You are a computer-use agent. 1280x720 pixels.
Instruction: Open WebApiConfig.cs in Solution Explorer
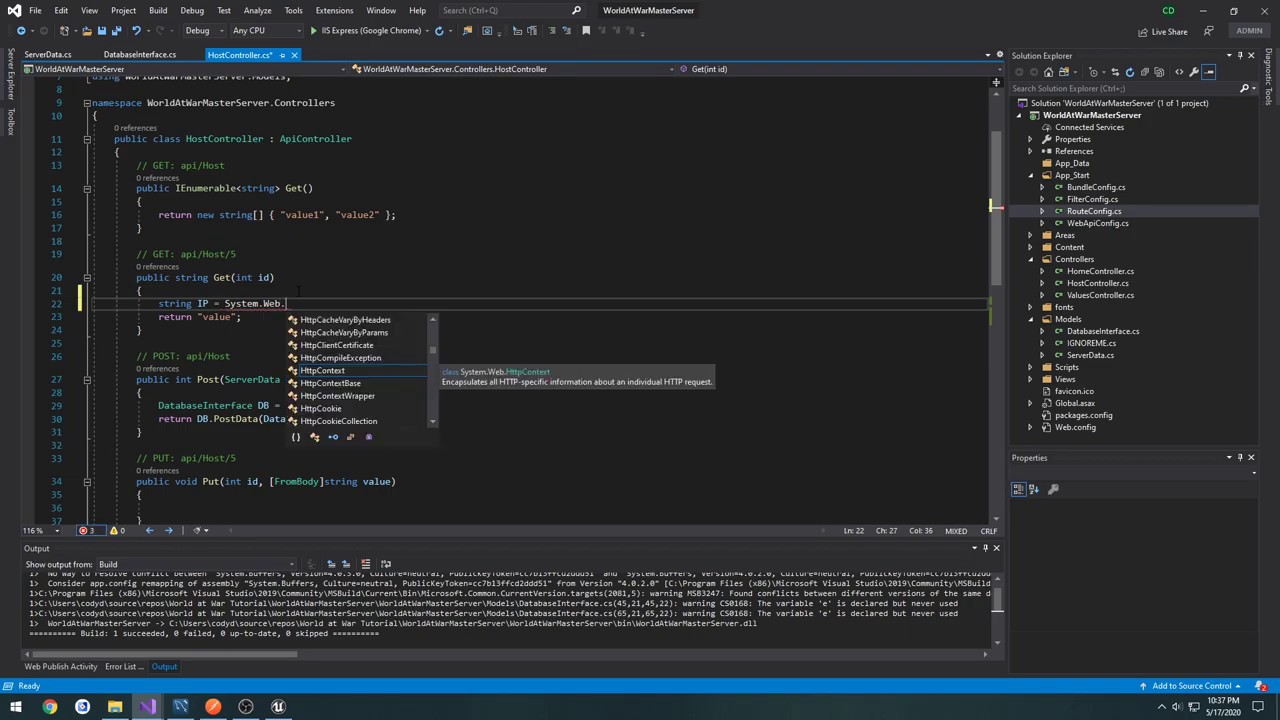click(x=1097, y=223)
